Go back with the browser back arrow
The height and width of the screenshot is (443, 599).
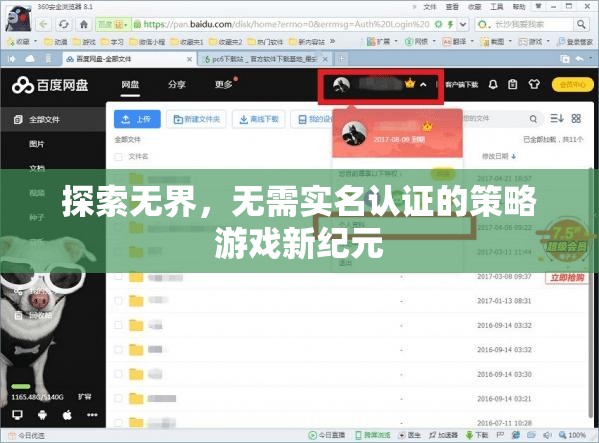click(43, 24)
